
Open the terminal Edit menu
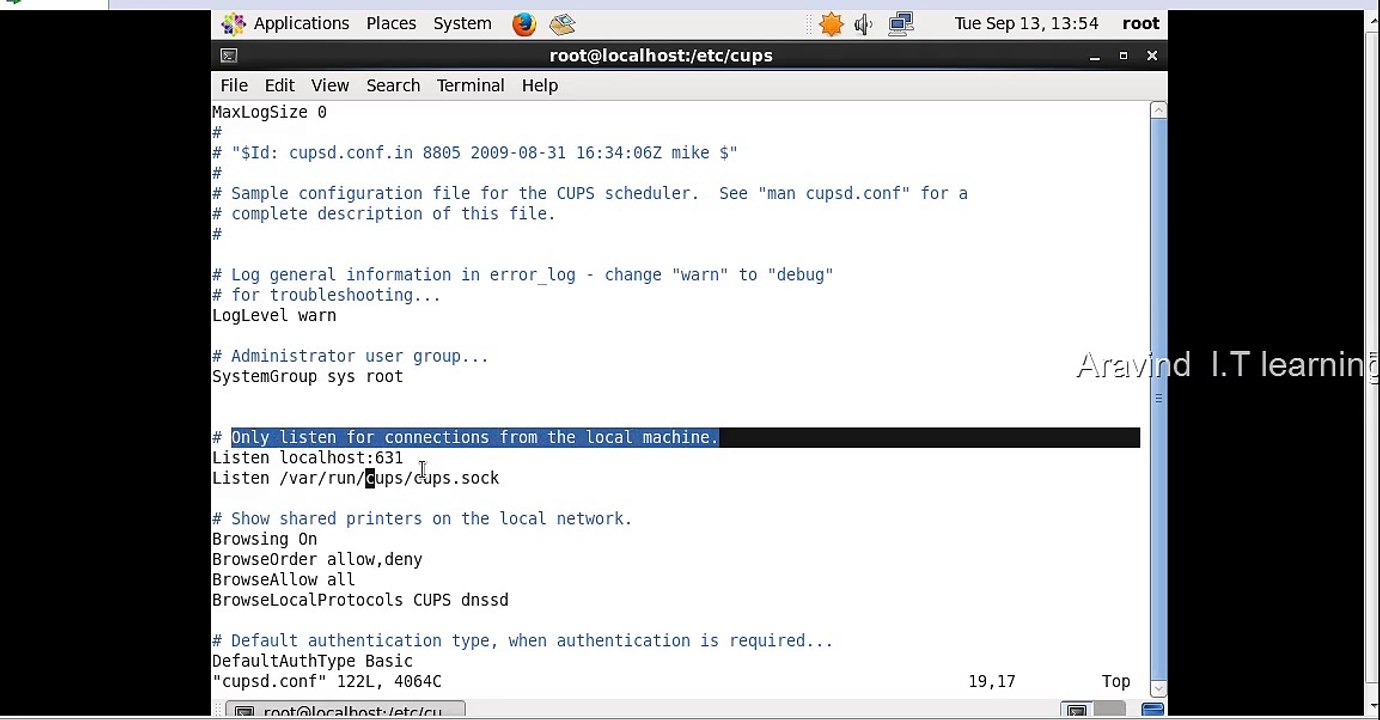coord(280,86)
